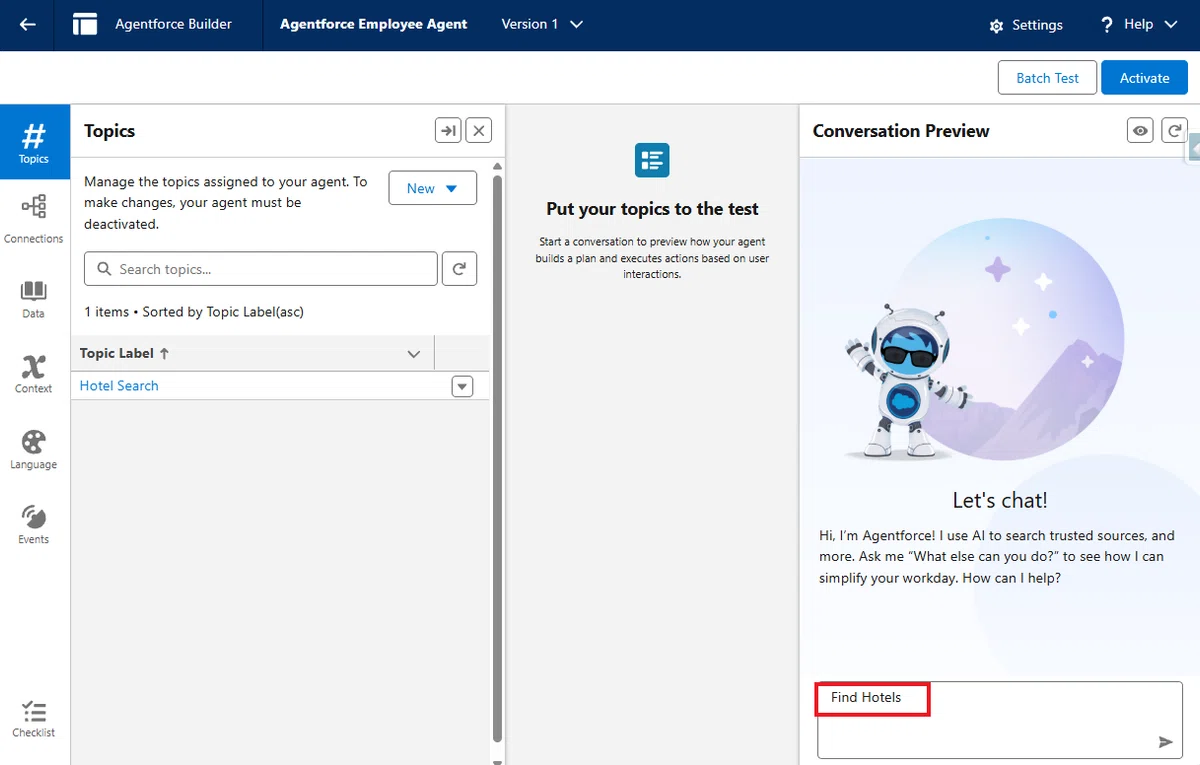Image resolution: width=1200 pixels, height=765 pixels.
Task: Click the plan canvas list icon
Action: (652, 160)
